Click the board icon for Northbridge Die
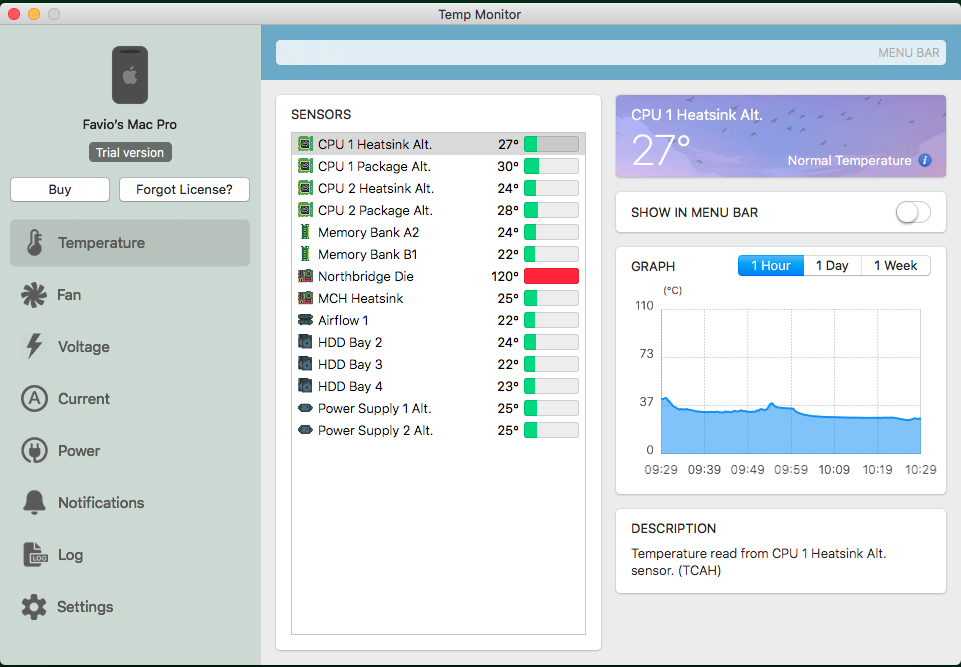 tap(305, 276)
